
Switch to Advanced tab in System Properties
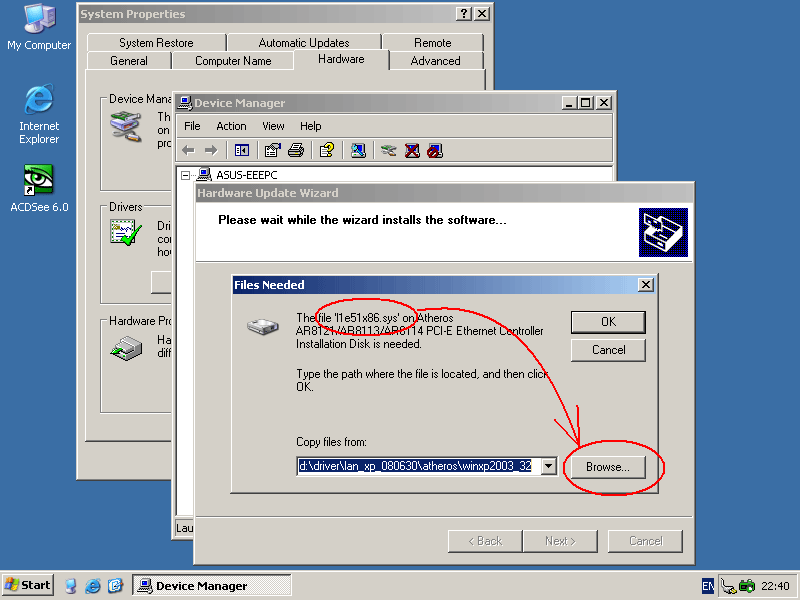[436, 61]
